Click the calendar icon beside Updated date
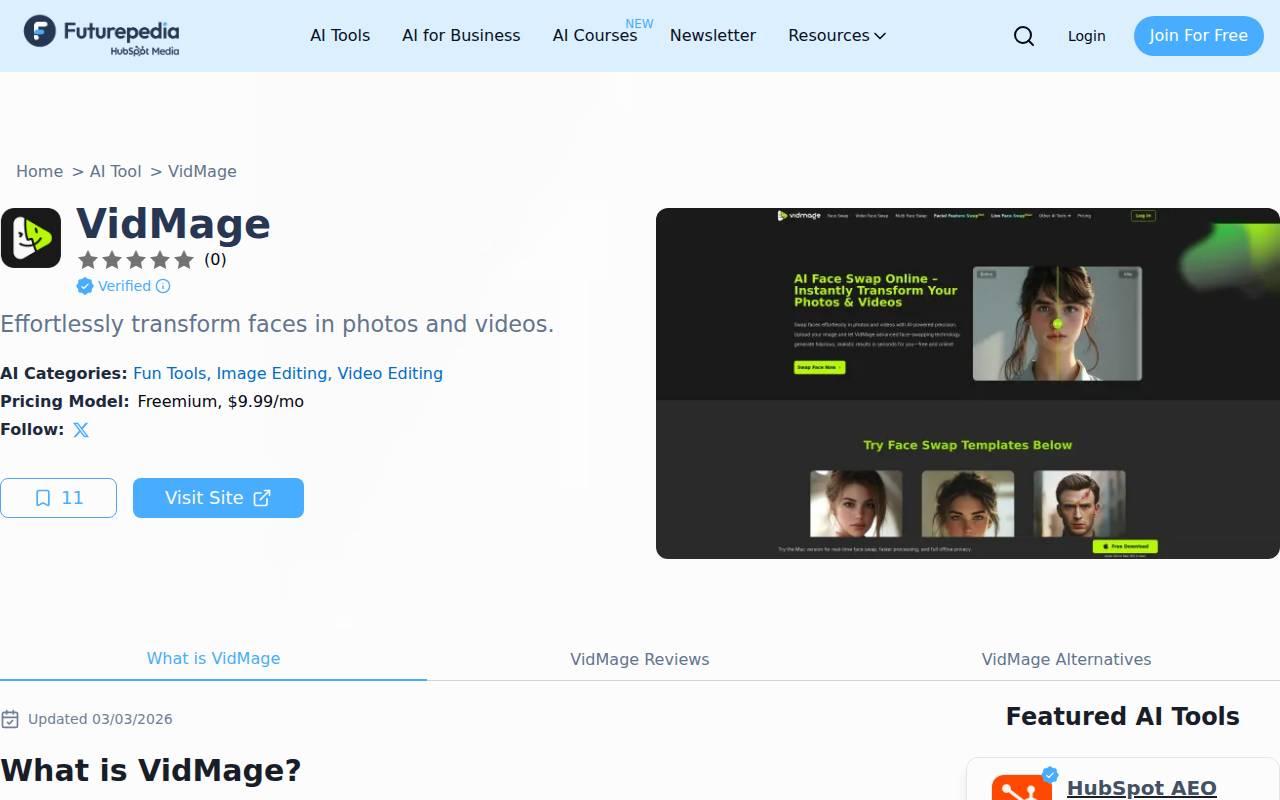Screen dimensions: 1280x800 point(10,719)
